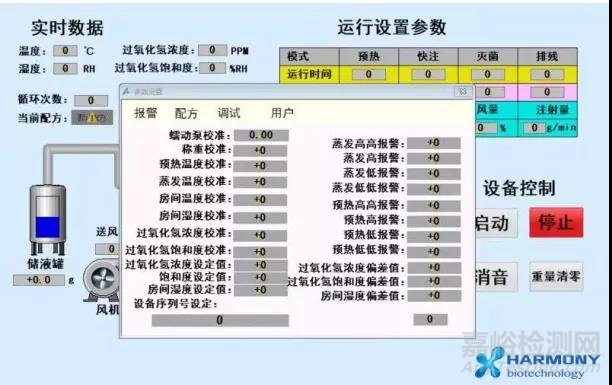Set the 排残 run time field
Viewport: 612px width, 385px height.
(x=547, y=74)
